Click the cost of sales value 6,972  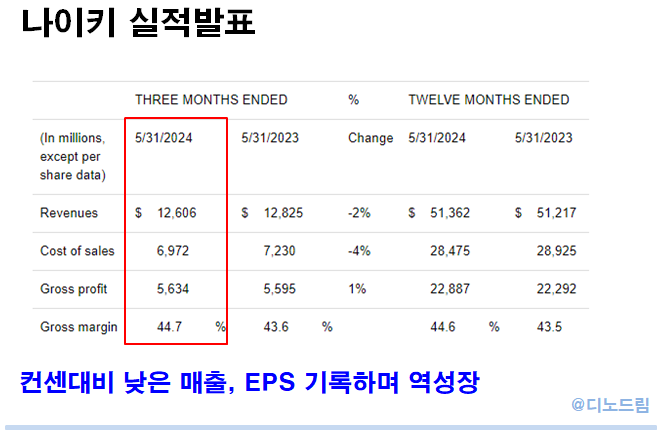(x=173, y=251)
